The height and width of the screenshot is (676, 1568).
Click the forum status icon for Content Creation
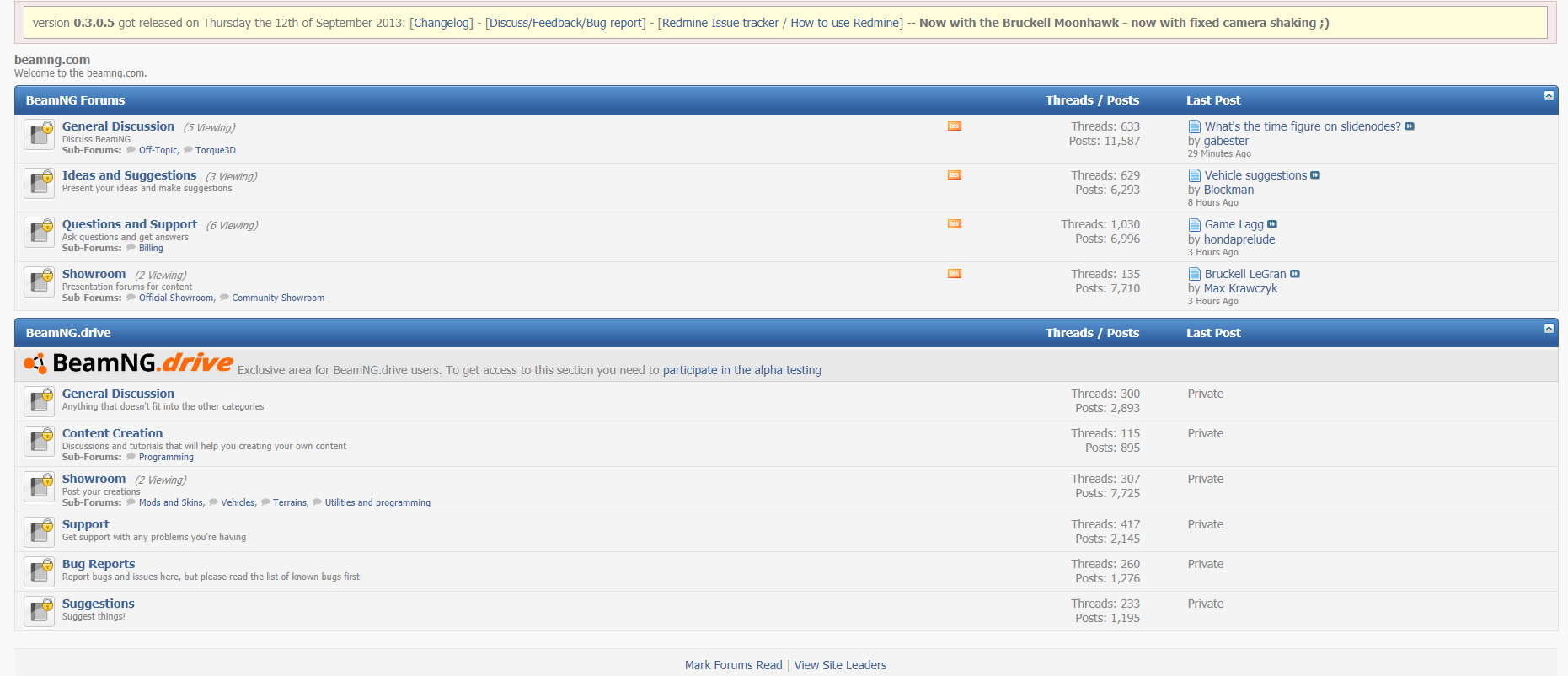[x=39, y=441]
